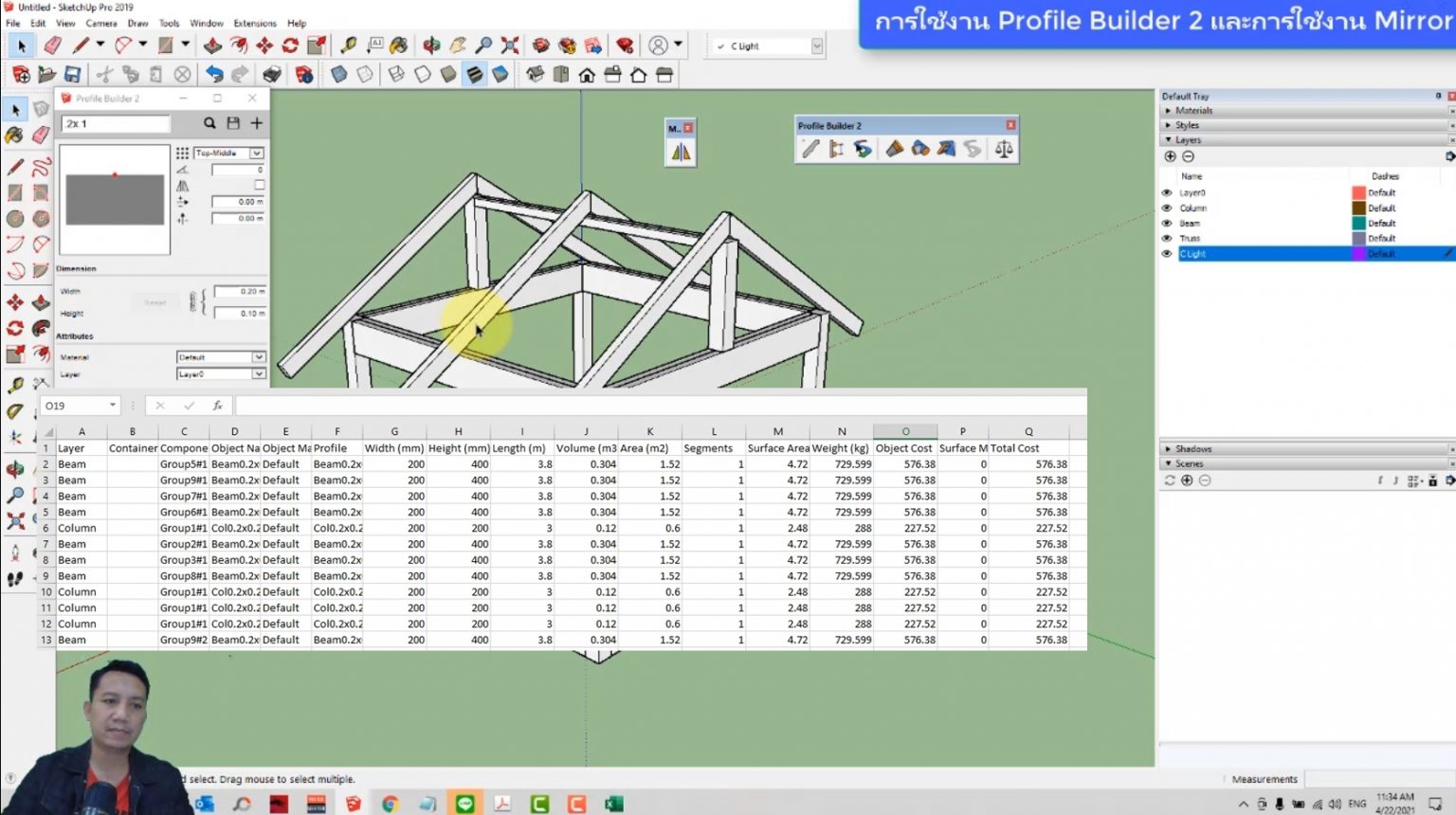Toggle visibility of the Truss layer

(x=1167, y=238)
